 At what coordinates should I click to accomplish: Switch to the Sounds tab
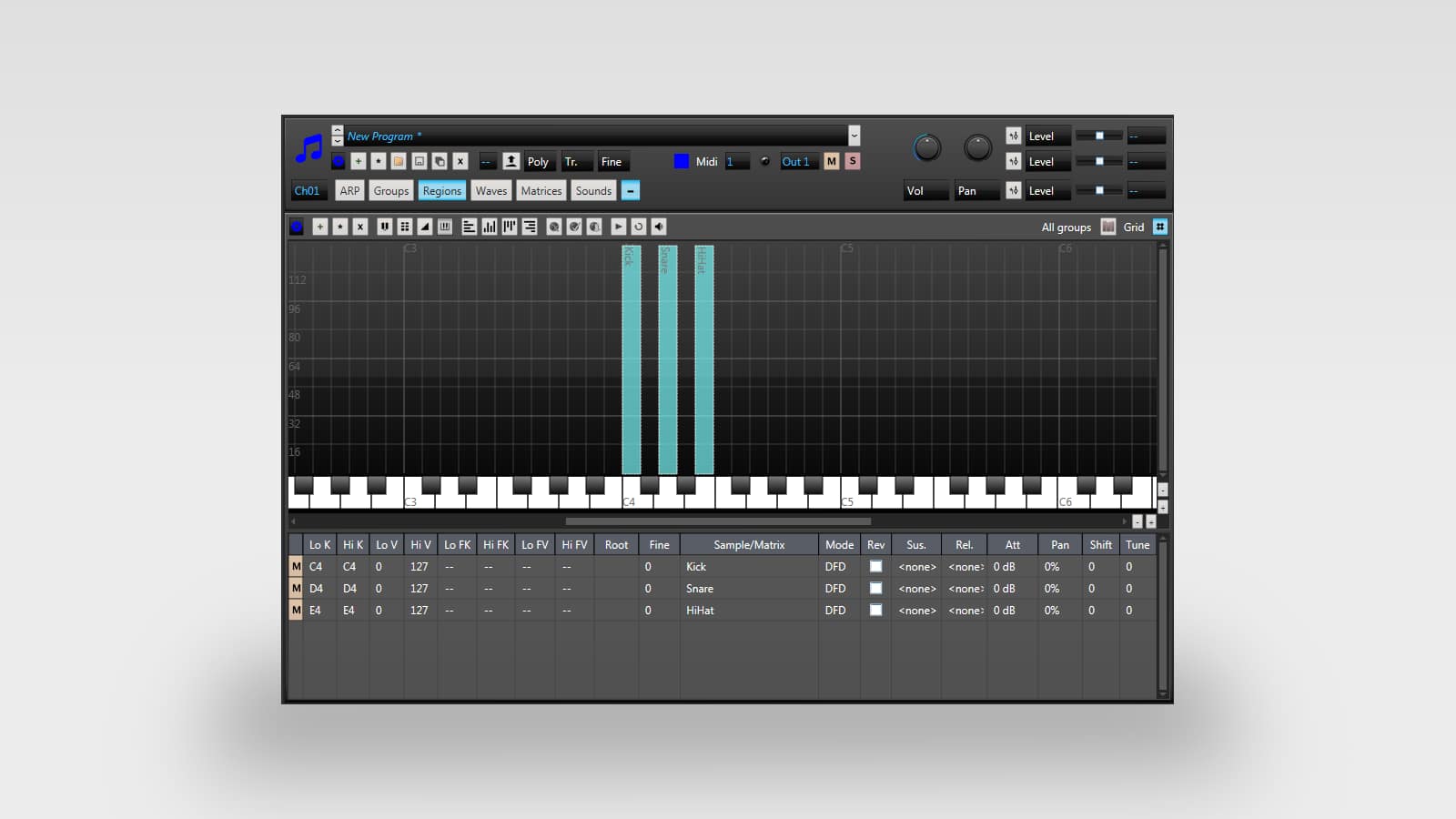pyautogui.click(x=593, y=190)
